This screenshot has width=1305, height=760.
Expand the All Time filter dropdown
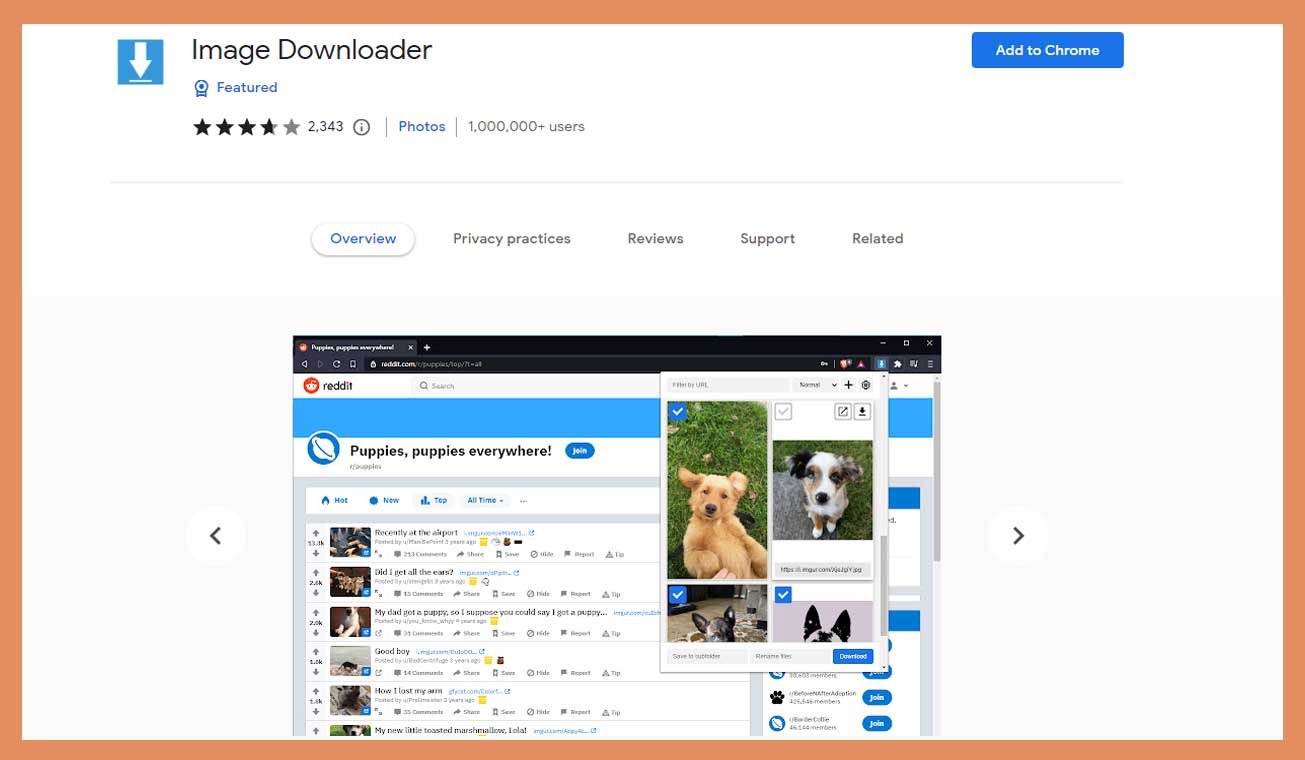(x=485, y=500)
